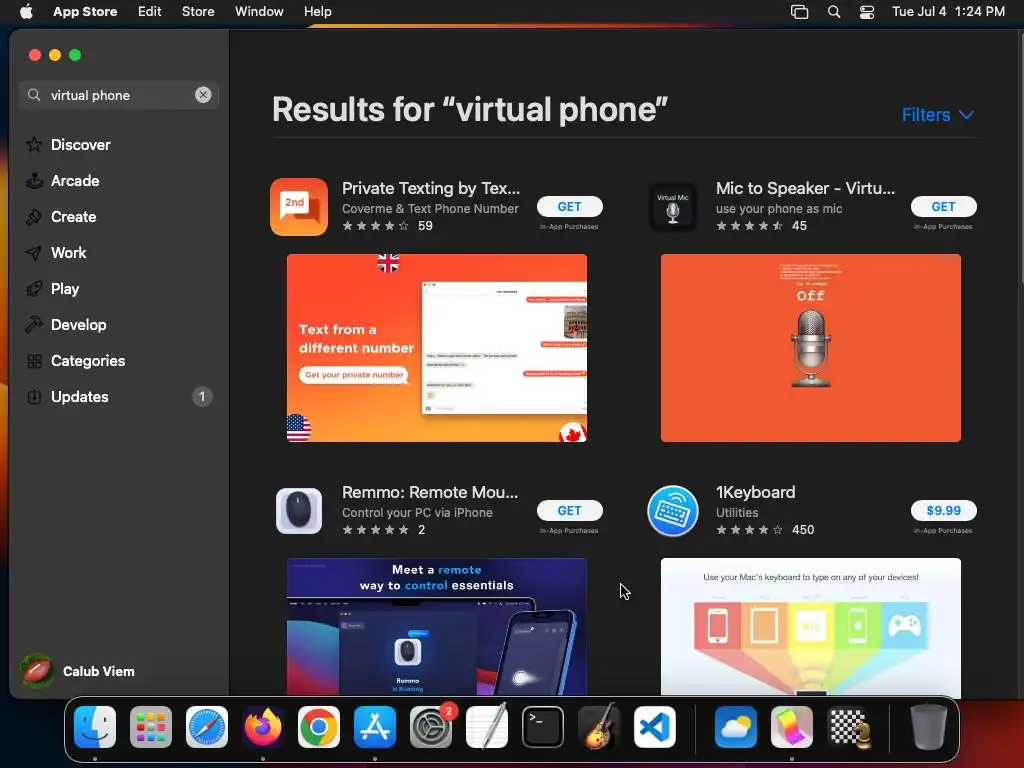The width and height of the screenshot is (1024, 768).
Task: Open 1Keyboard app icon
Action: tap(673, 511)
